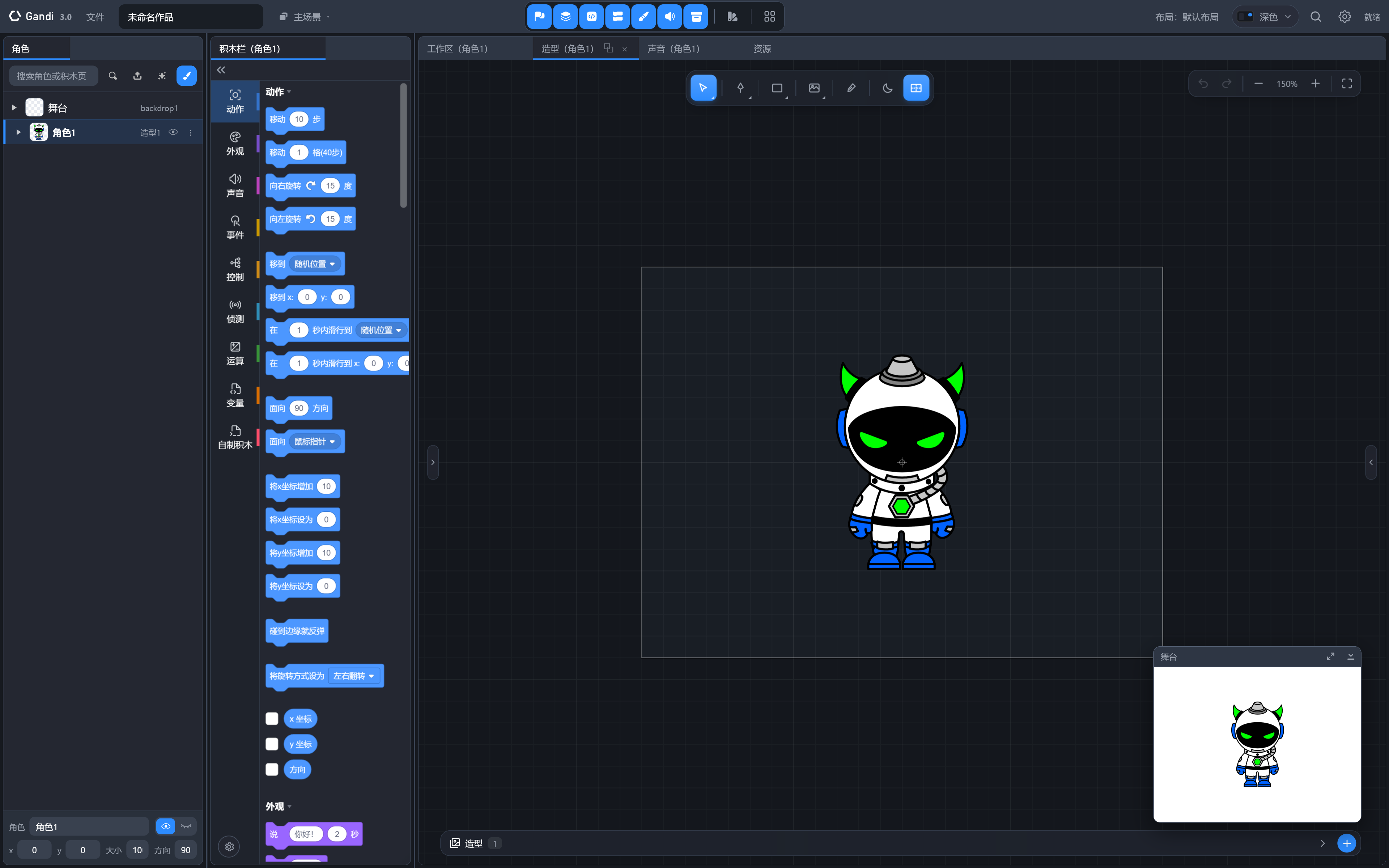The height and width of the screenshot is (868, 1389).
Task: Open the layers stack toolbar icon
Action: tap(565, 17)
